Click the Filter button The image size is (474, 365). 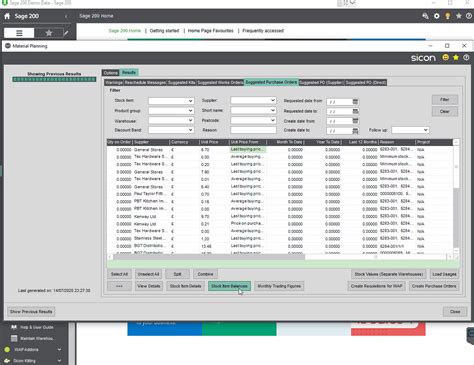[445, 100]
